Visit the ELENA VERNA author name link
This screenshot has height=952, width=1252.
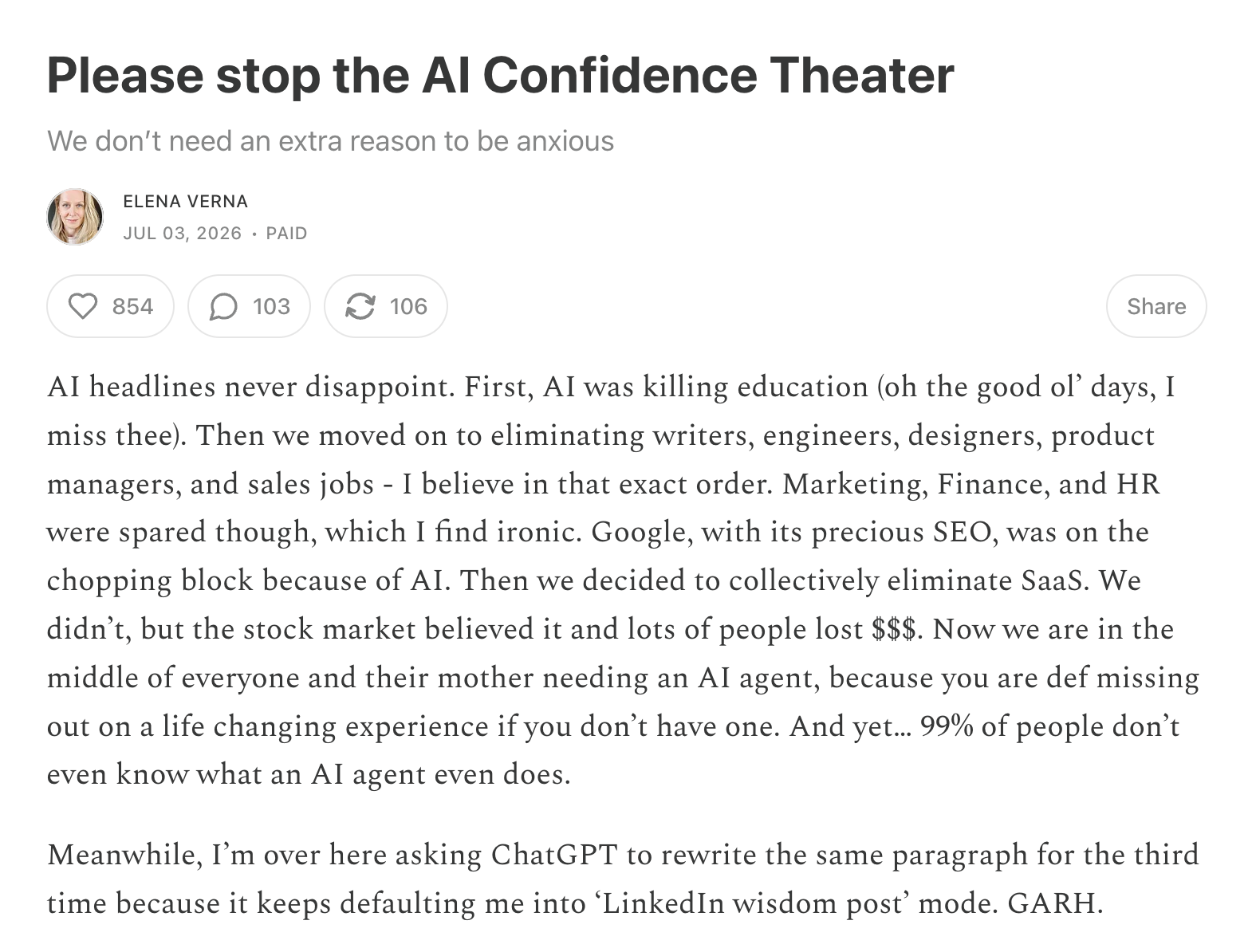[186, 202]
